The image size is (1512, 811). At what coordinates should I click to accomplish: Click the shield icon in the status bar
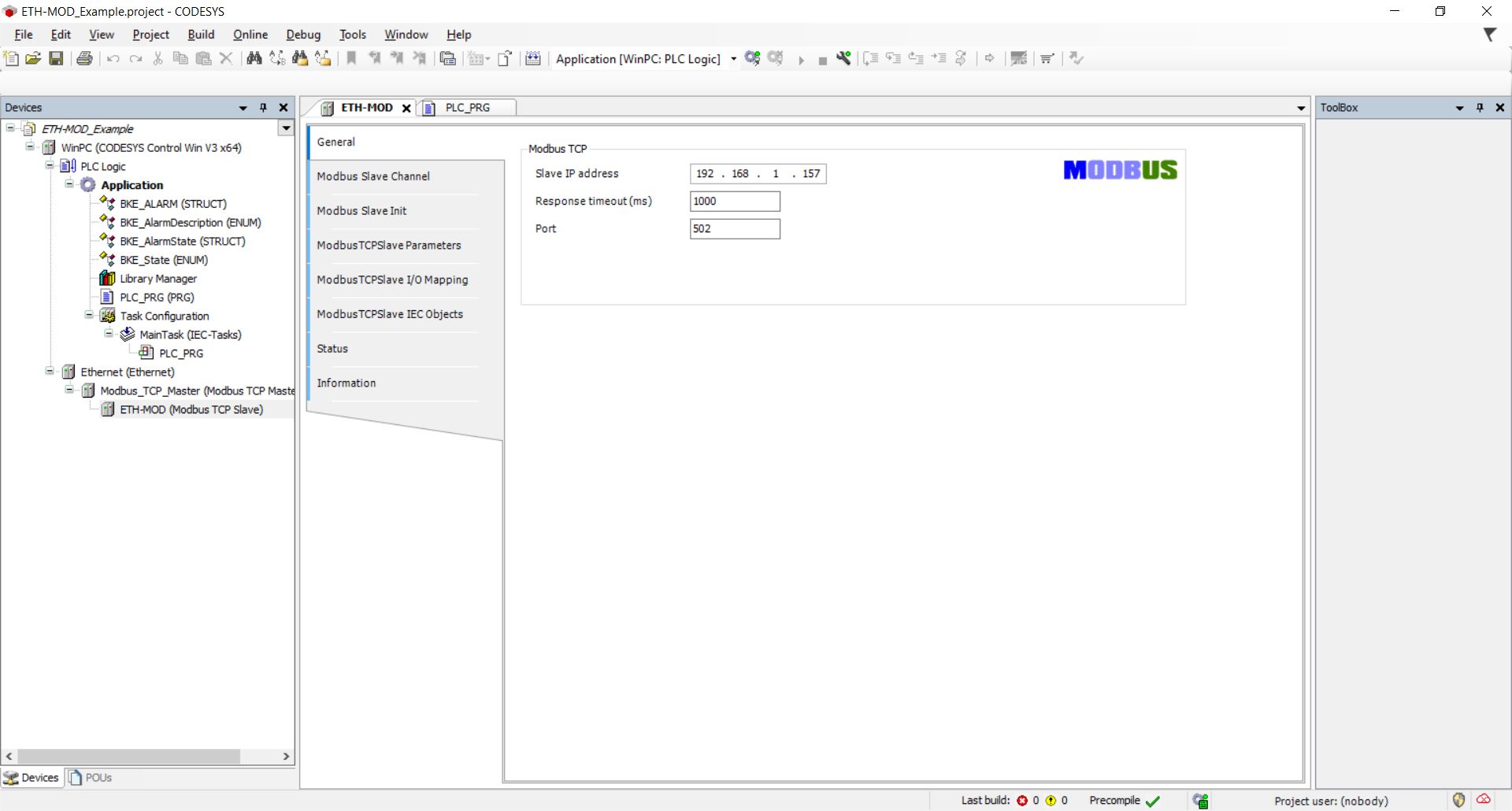(x=1458, y=800)
